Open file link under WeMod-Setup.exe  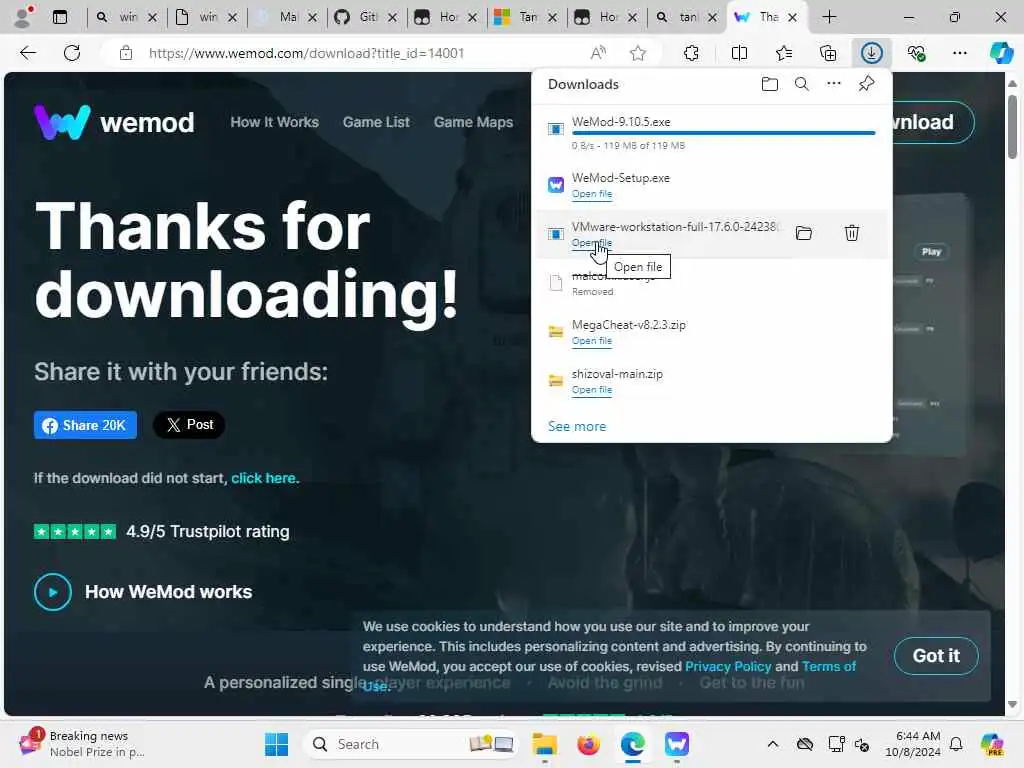pyautogui.click(x=592, y=194)
